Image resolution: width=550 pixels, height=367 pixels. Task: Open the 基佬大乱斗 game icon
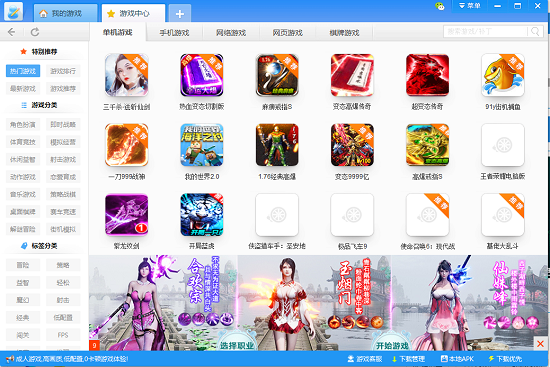503,215
